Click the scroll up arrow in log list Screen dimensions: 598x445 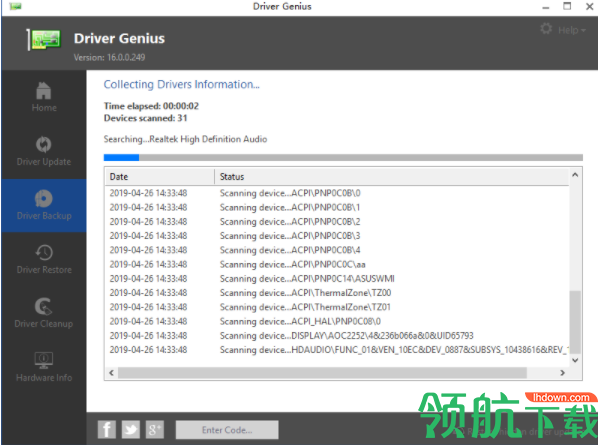pyautogui.click(x=575, y=175)
